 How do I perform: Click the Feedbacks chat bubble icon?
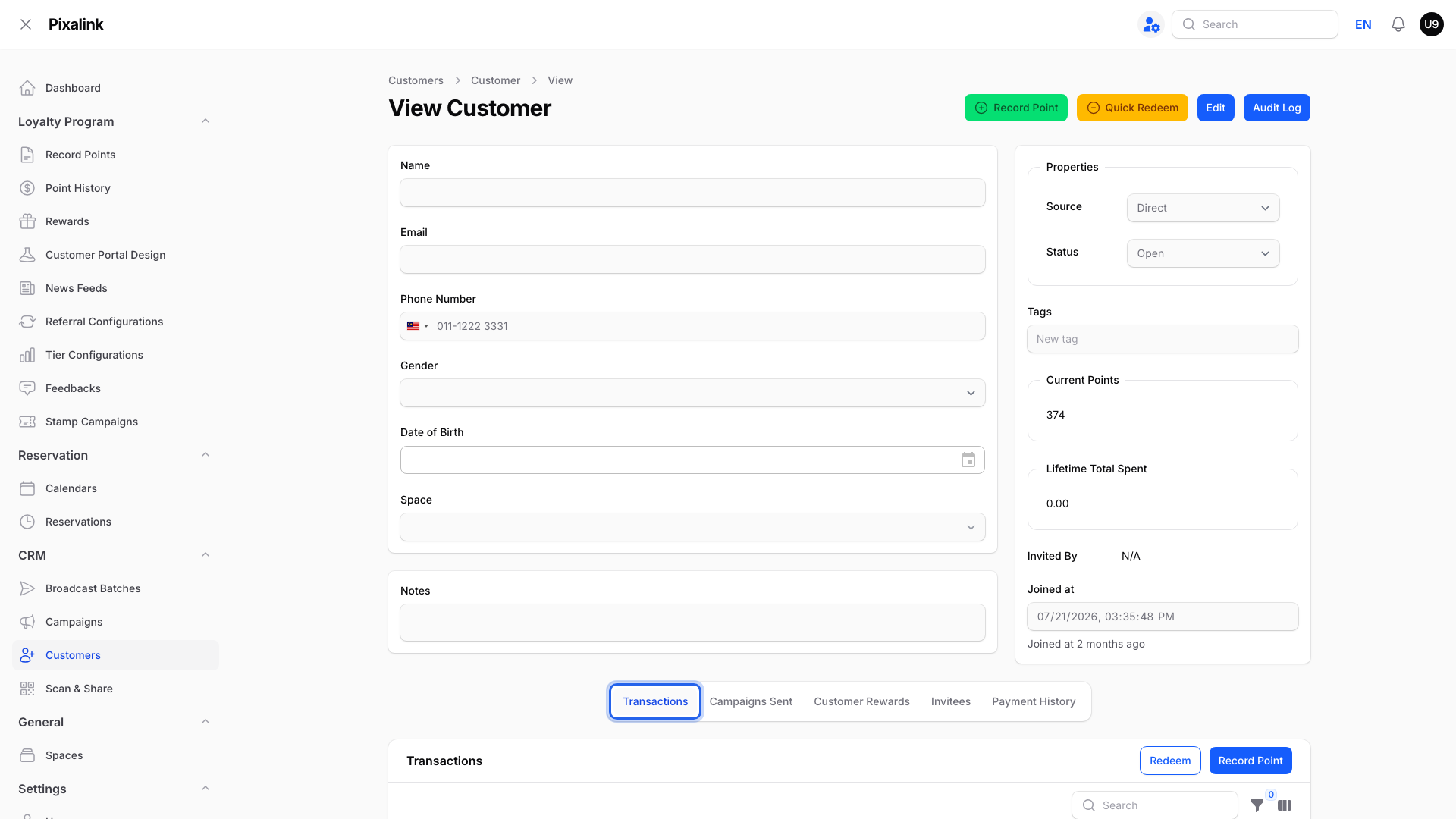[x=27, y=388]
